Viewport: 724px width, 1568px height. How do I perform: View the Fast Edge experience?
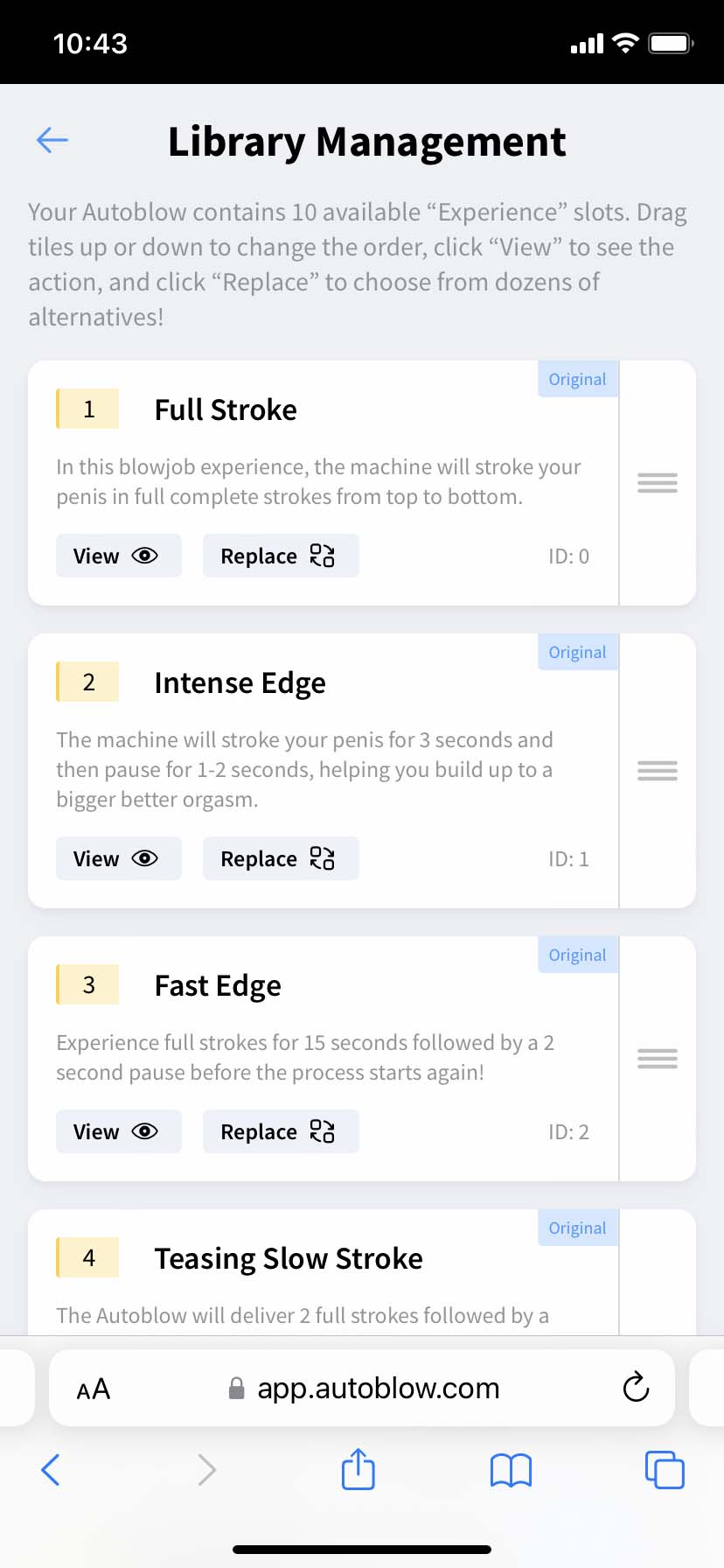[x=118, y=1131]
